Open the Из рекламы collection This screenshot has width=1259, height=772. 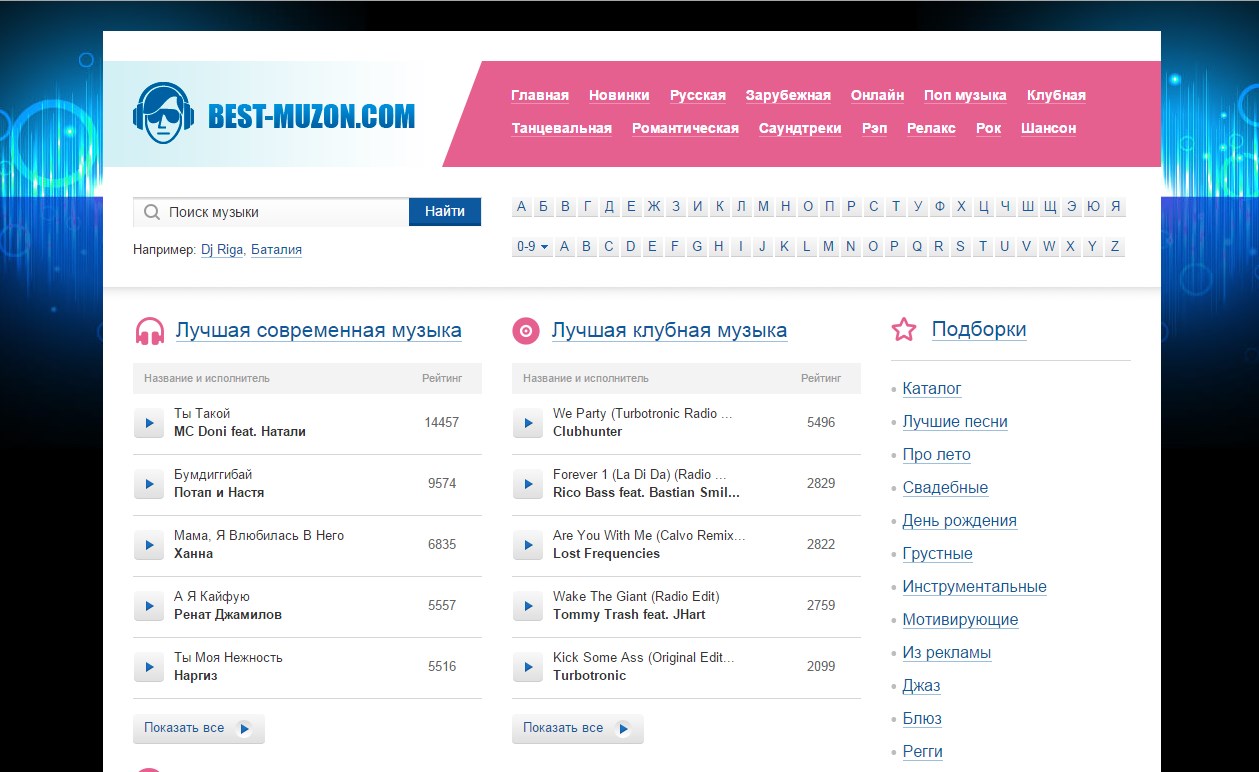[946, 653]
